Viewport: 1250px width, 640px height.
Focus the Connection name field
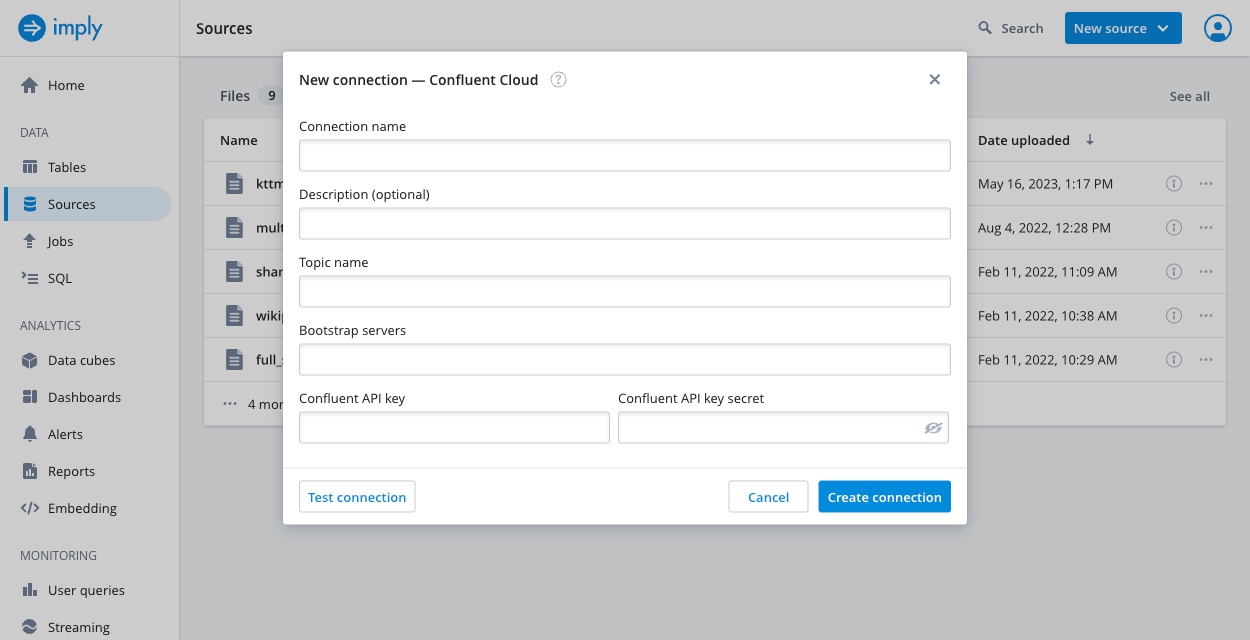click(624, 156)
